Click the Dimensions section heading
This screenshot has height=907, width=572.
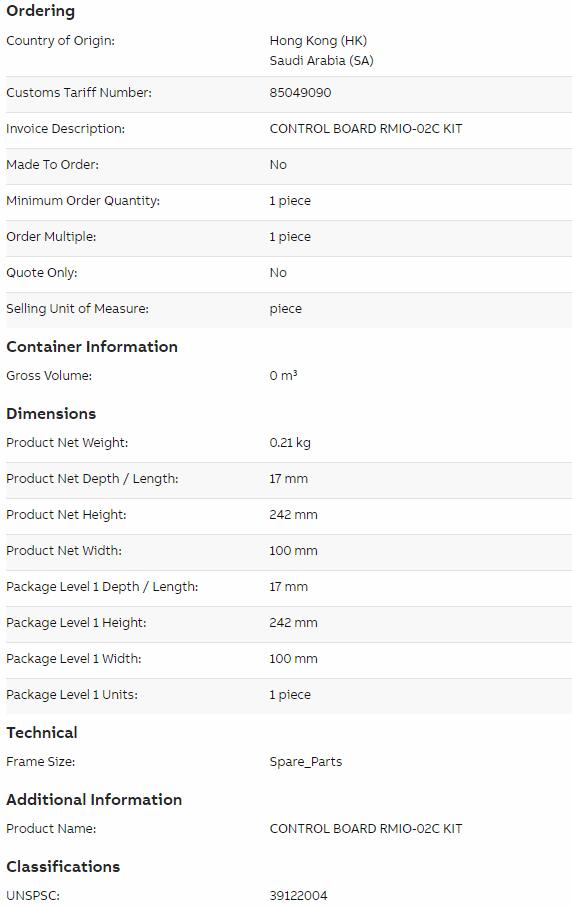click(51, 414)
